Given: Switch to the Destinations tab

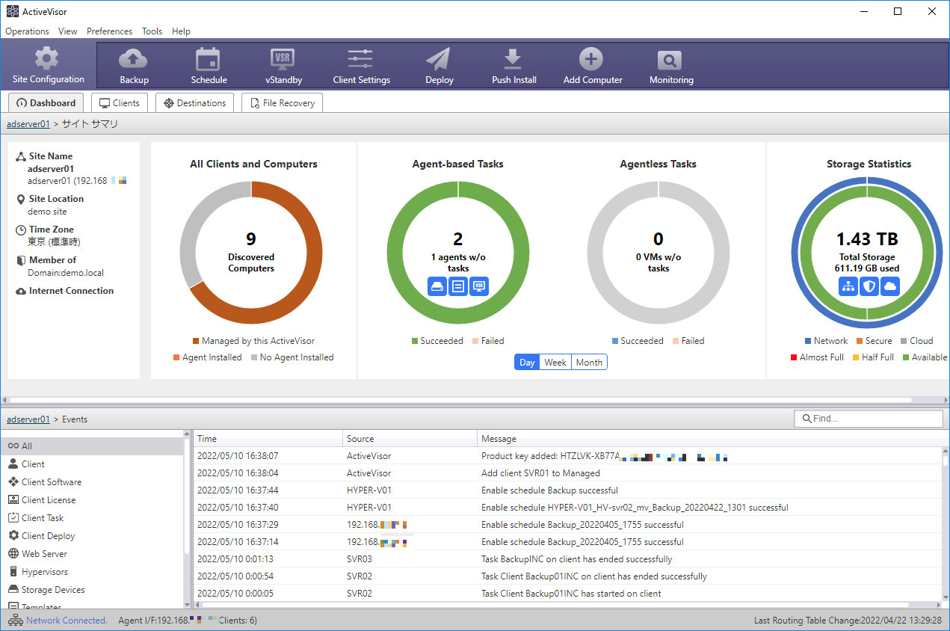Looking at the screenshot, I should pos(194,103).
